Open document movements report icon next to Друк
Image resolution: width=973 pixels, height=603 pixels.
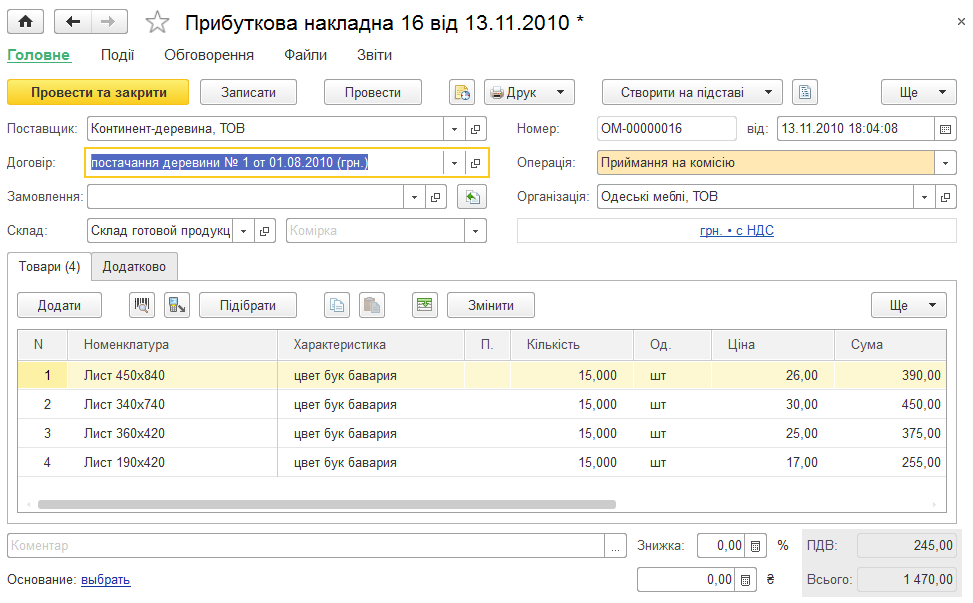tap(462, 92)
